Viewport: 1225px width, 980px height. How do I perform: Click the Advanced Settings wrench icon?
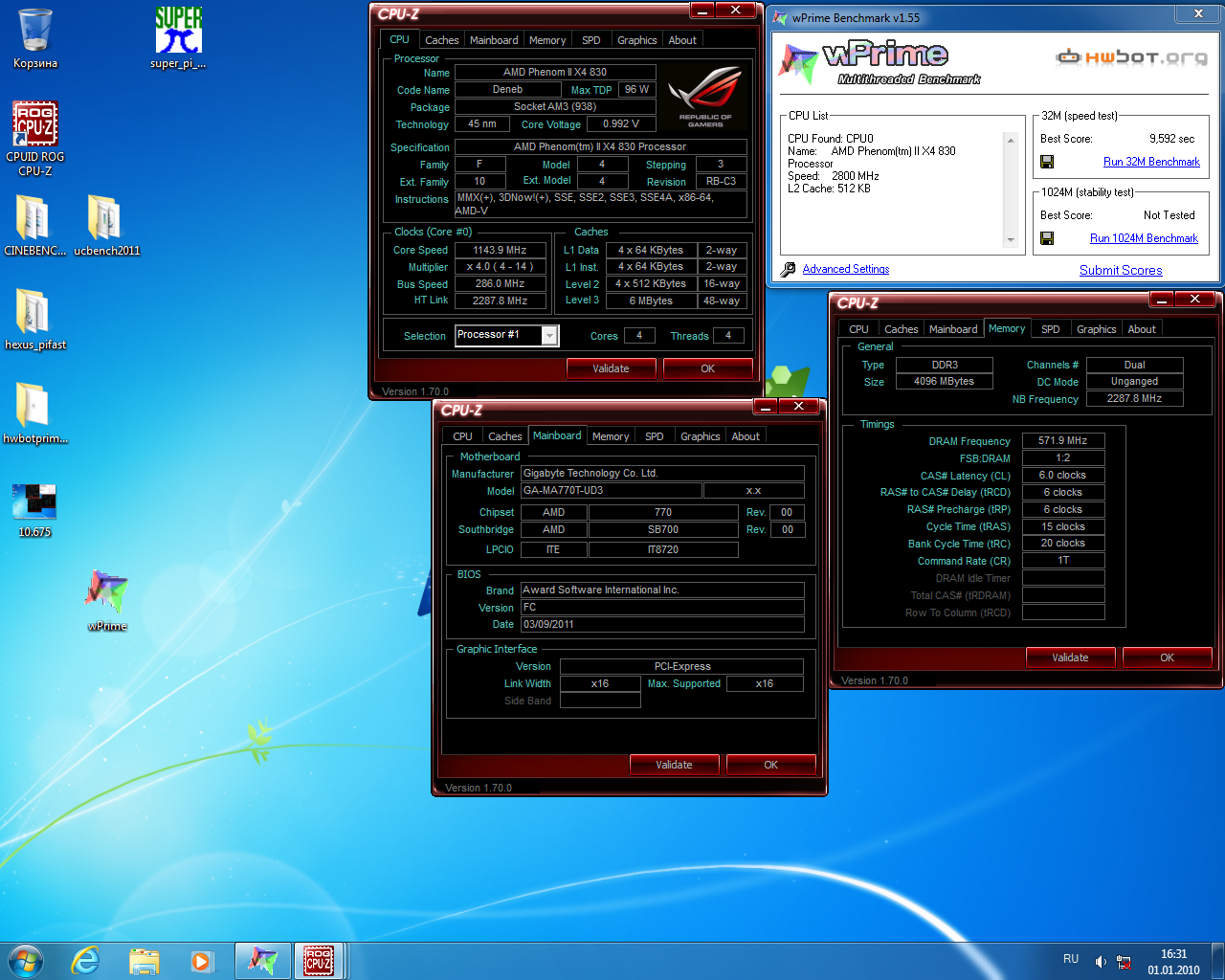coord(788,270)
